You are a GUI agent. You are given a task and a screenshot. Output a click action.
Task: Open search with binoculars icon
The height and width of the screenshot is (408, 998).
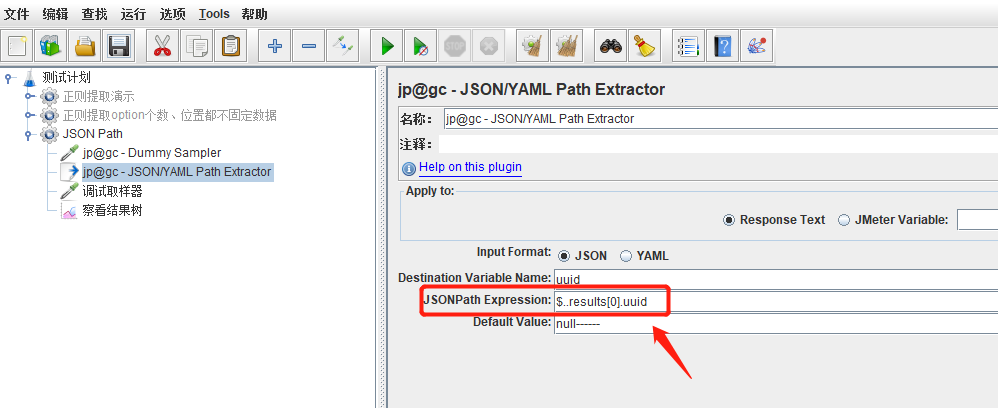pyautogui.click(x=610, y=46)
